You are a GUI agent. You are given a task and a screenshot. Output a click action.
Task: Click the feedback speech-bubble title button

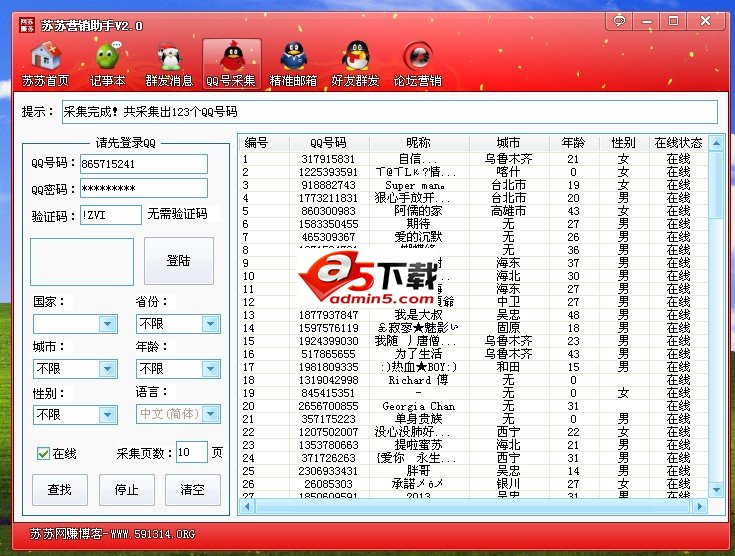(620, 21)
